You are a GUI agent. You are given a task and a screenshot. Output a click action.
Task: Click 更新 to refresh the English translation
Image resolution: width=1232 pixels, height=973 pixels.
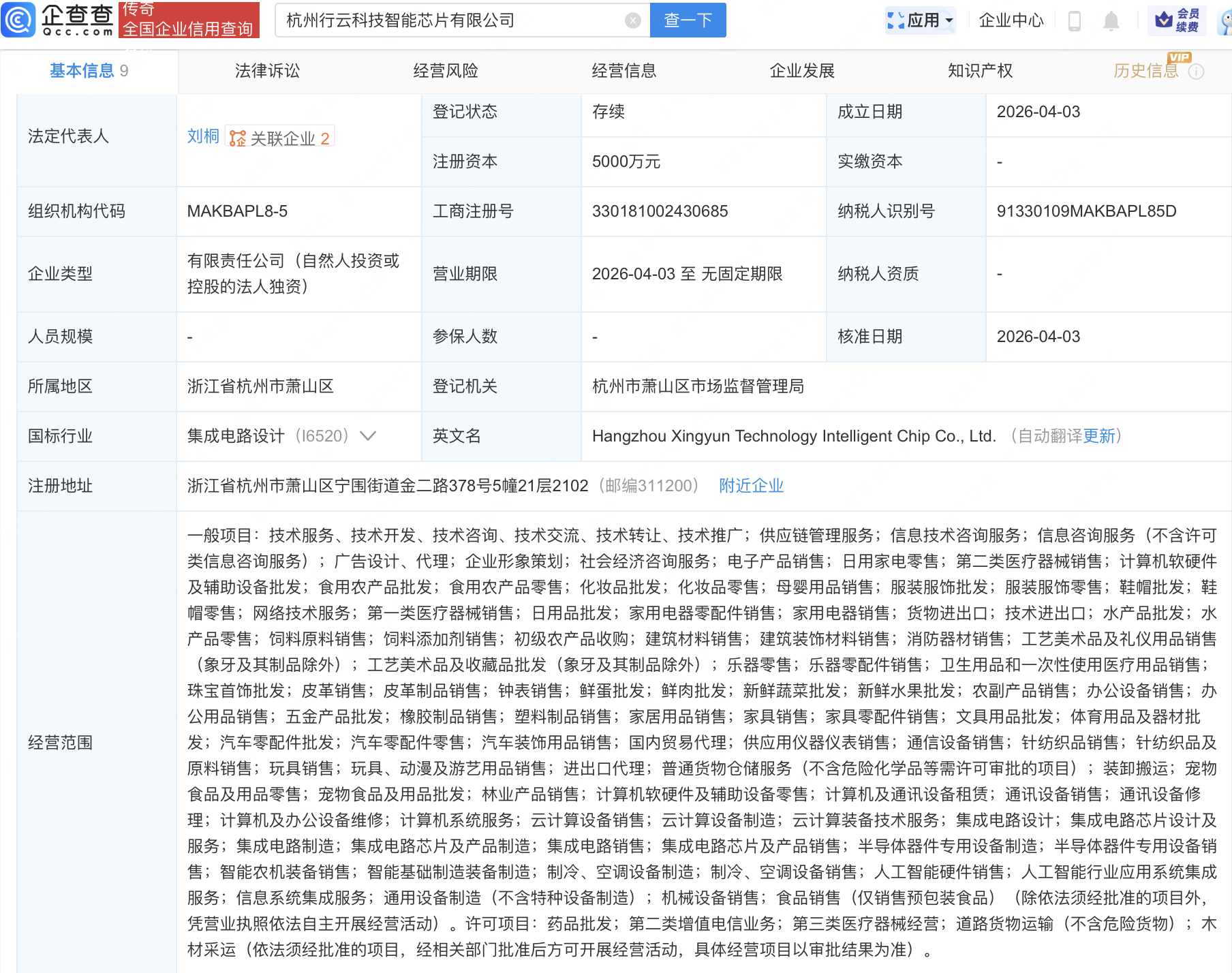1099,436
